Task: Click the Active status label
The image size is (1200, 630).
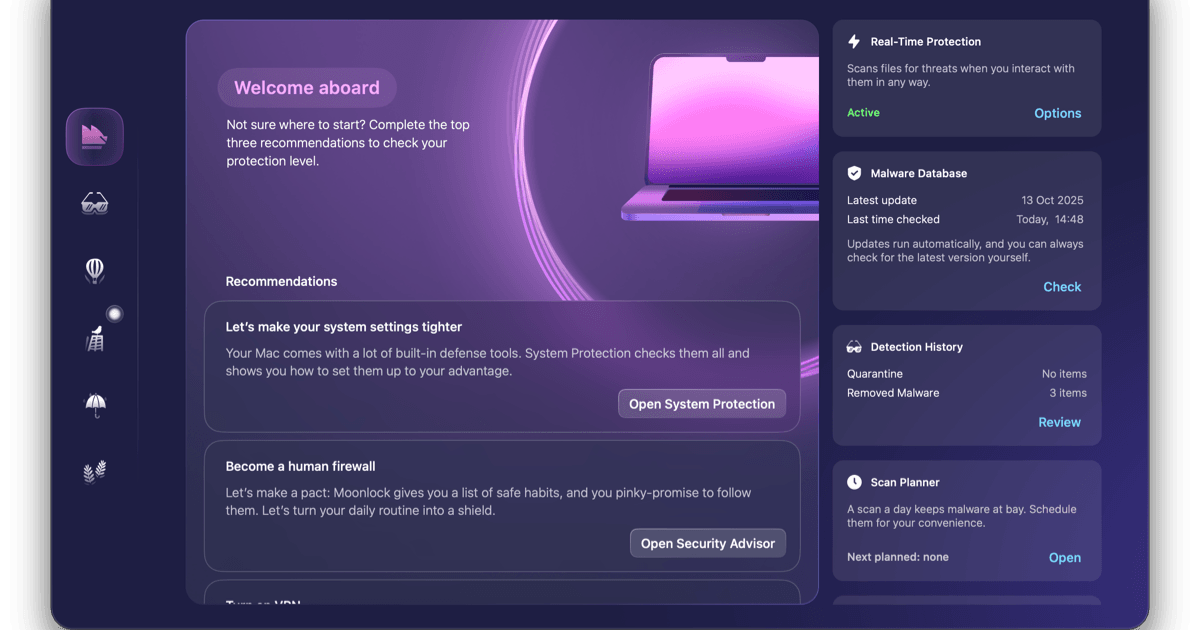Action: click(863, 113)
